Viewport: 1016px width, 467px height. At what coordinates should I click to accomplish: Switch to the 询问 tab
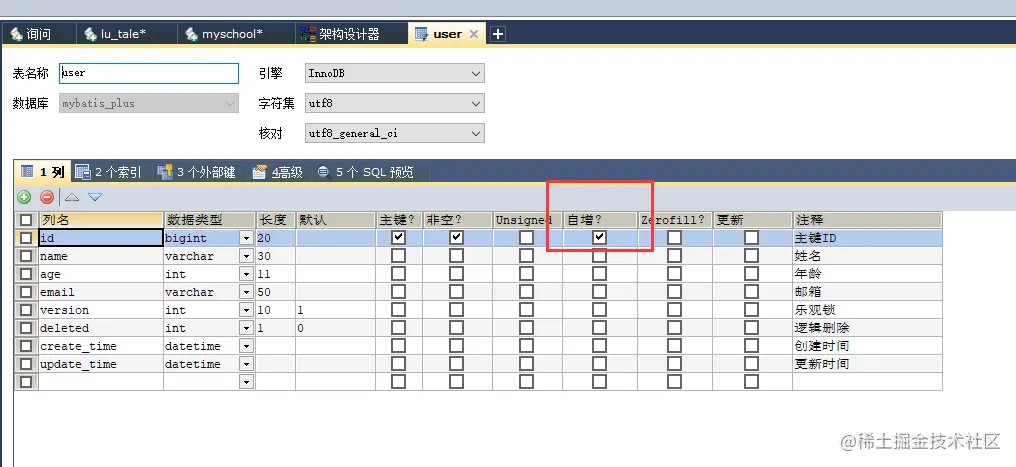point(39,34)
